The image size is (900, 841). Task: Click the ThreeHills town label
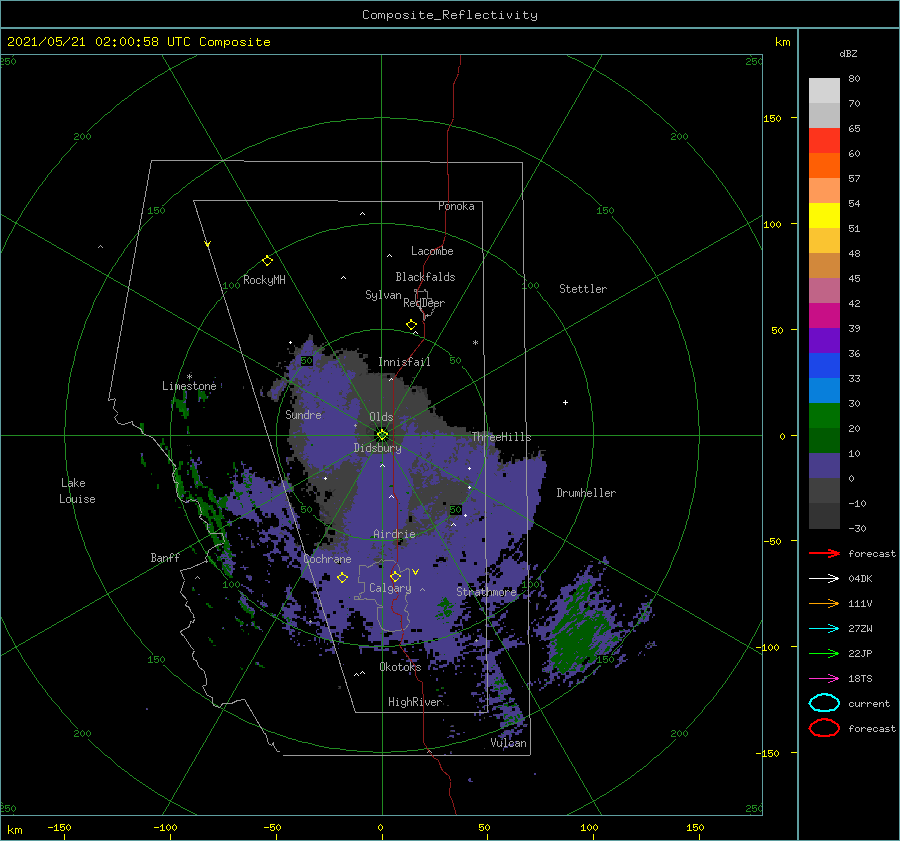pyautogui.click(x=502, y=437)
